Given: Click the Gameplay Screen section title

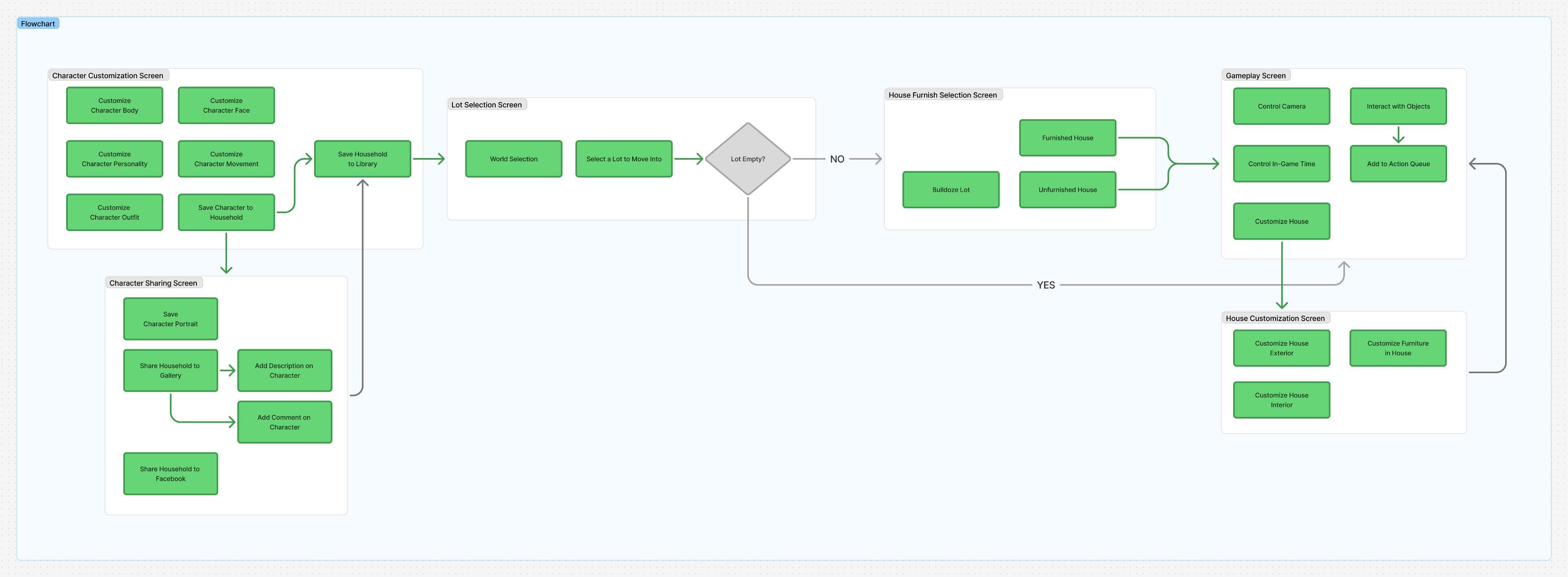Looking at the screenshot, I should point(1255,76).
